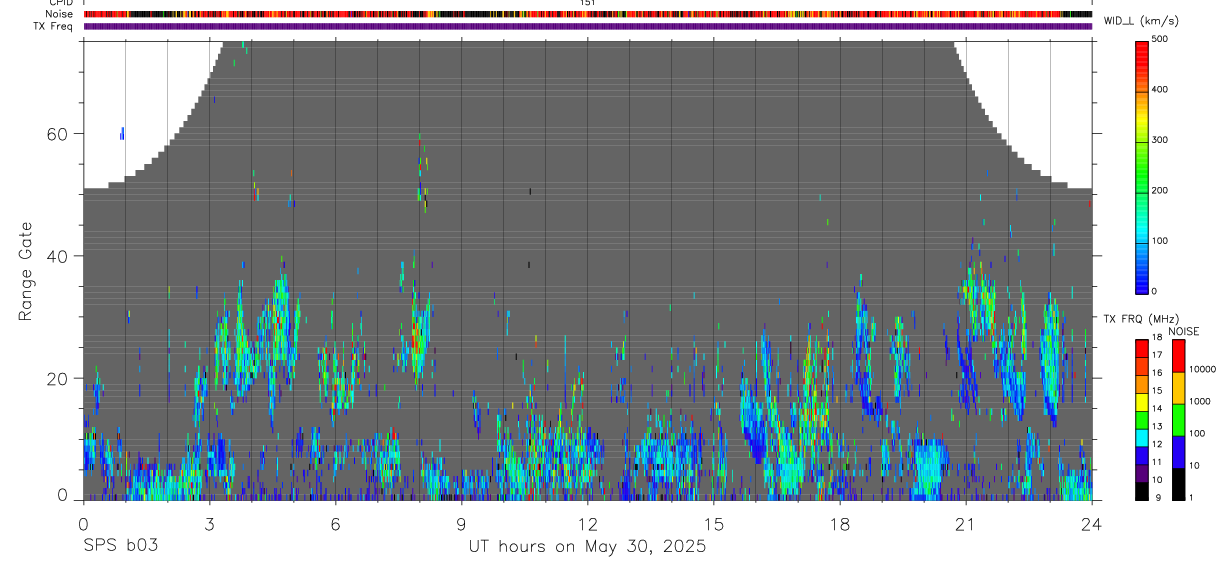Click the '100' label on width colorbar
This screenshot has height=567, width=1228.
coord(1160,241)
